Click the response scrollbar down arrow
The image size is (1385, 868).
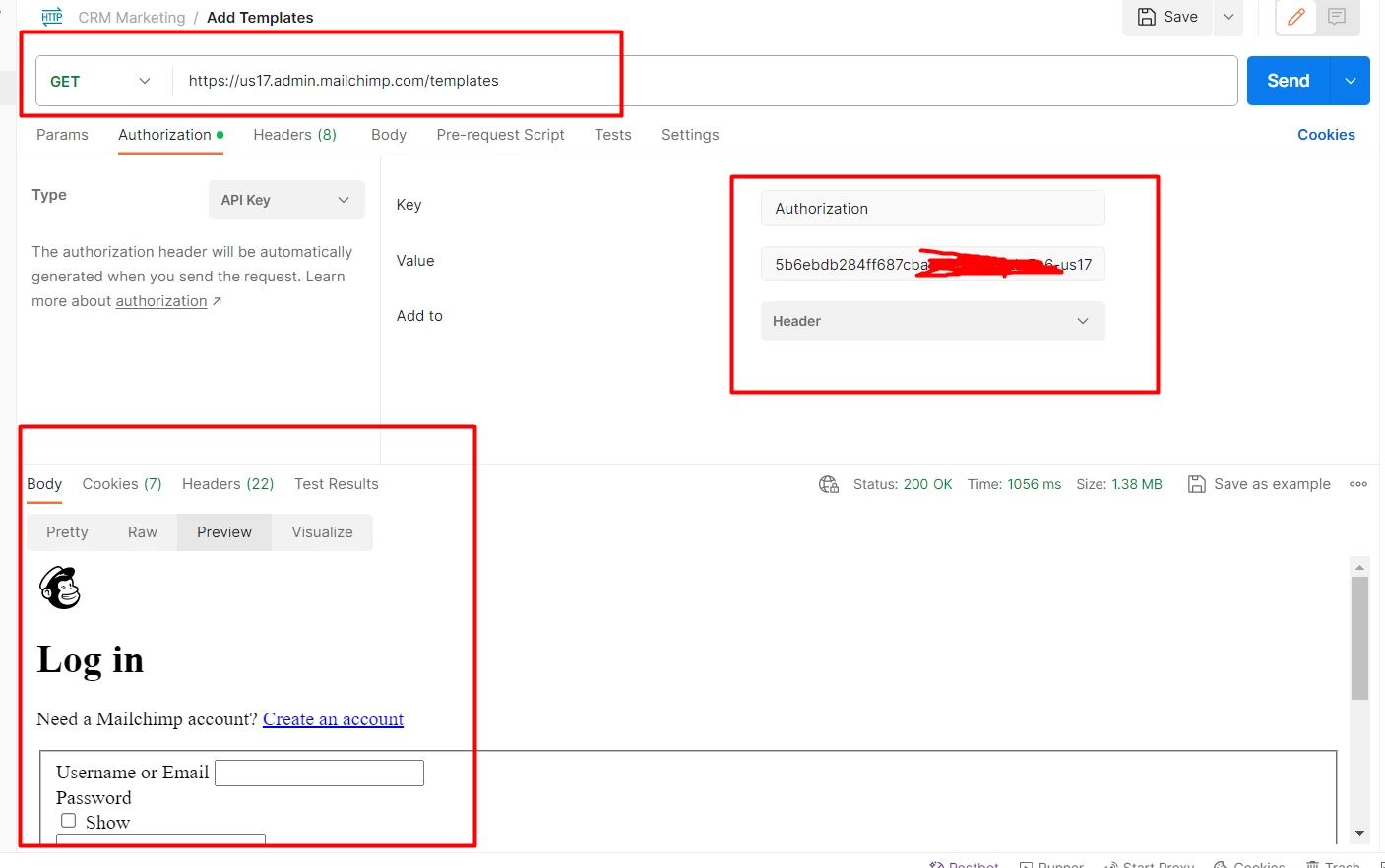[x=1359, y=833]
